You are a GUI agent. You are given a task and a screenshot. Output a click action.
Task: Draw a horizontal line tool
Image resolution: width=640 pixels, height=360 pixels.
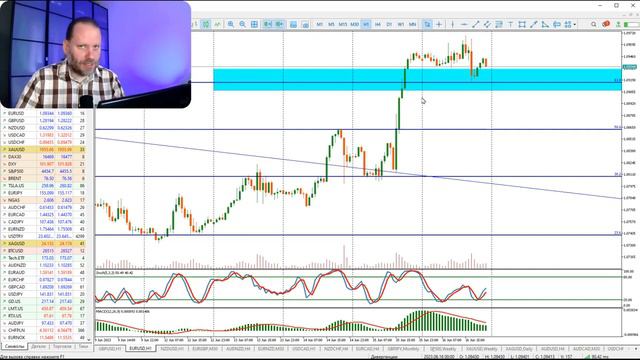[x=464, y=24]
